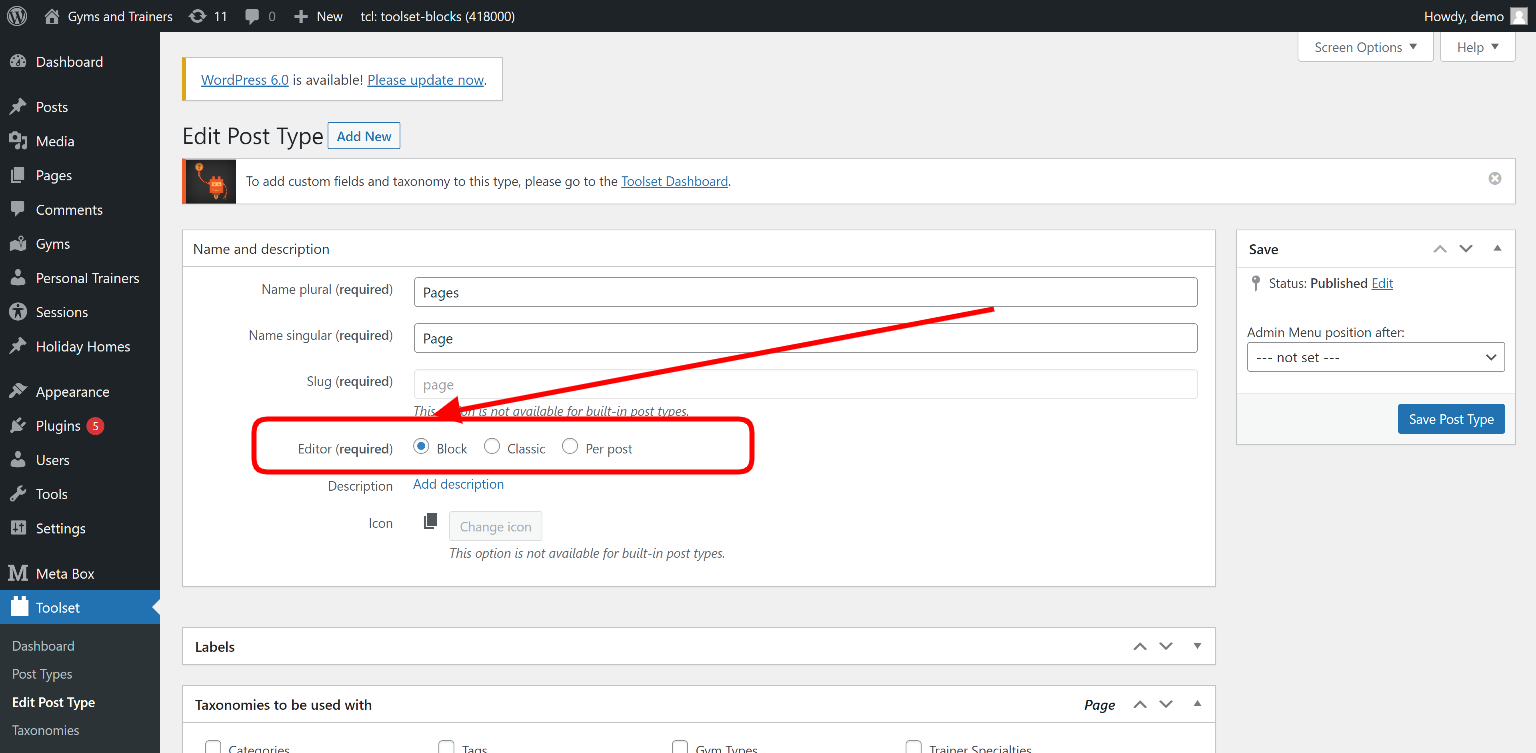Screen dimensions: 1536x753
Task: Click the plus New icon in admin bar
Action: tap(300, 16)
